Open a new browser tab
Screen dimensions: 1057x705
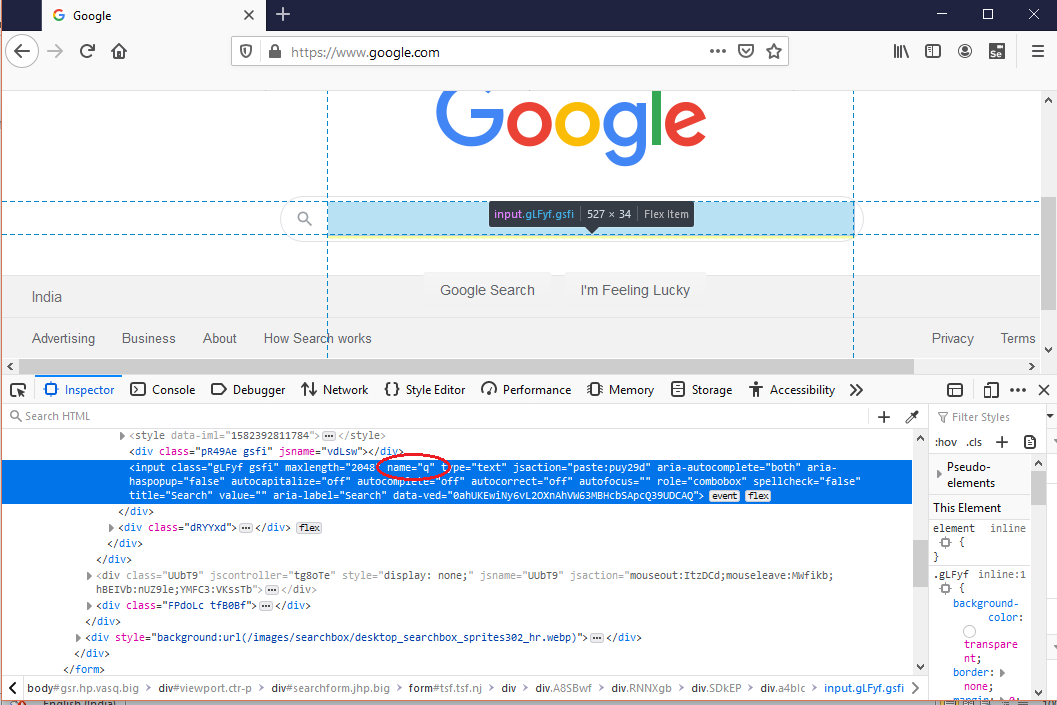pyautogui.click(x=283, y=14)
